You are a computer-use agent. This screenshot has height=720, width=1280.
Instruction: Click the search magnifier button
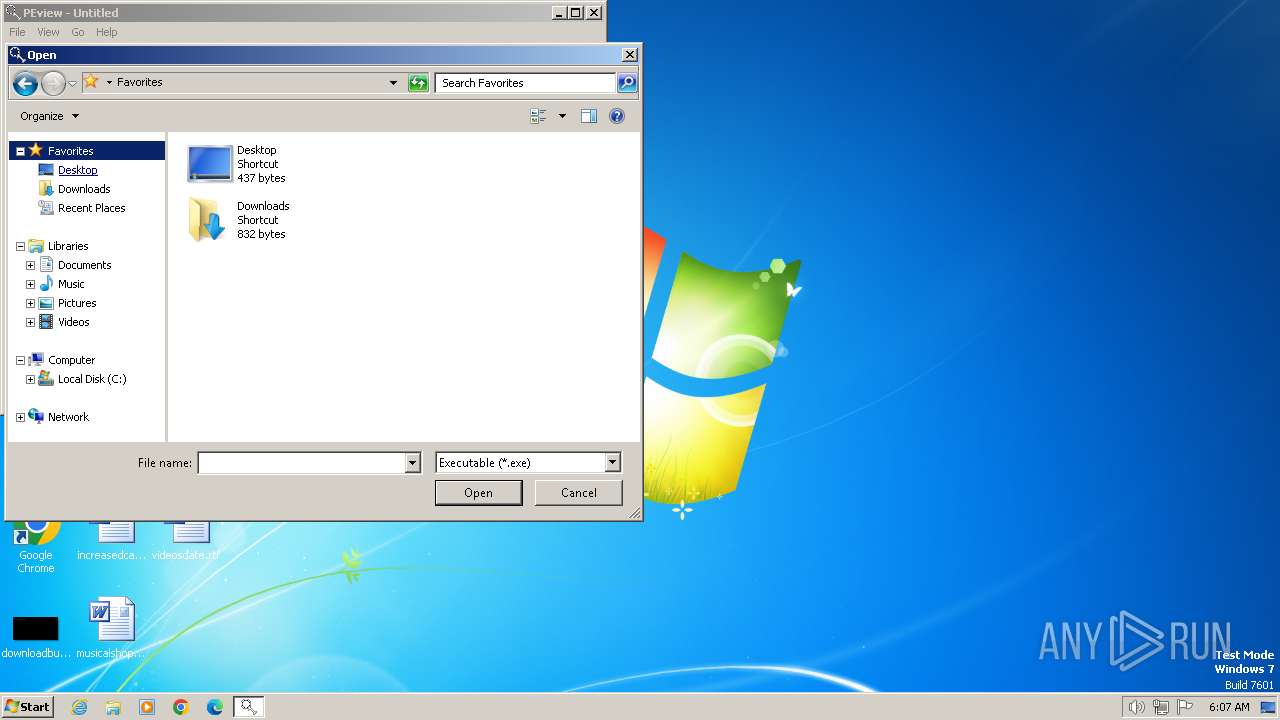click(627, 83)
